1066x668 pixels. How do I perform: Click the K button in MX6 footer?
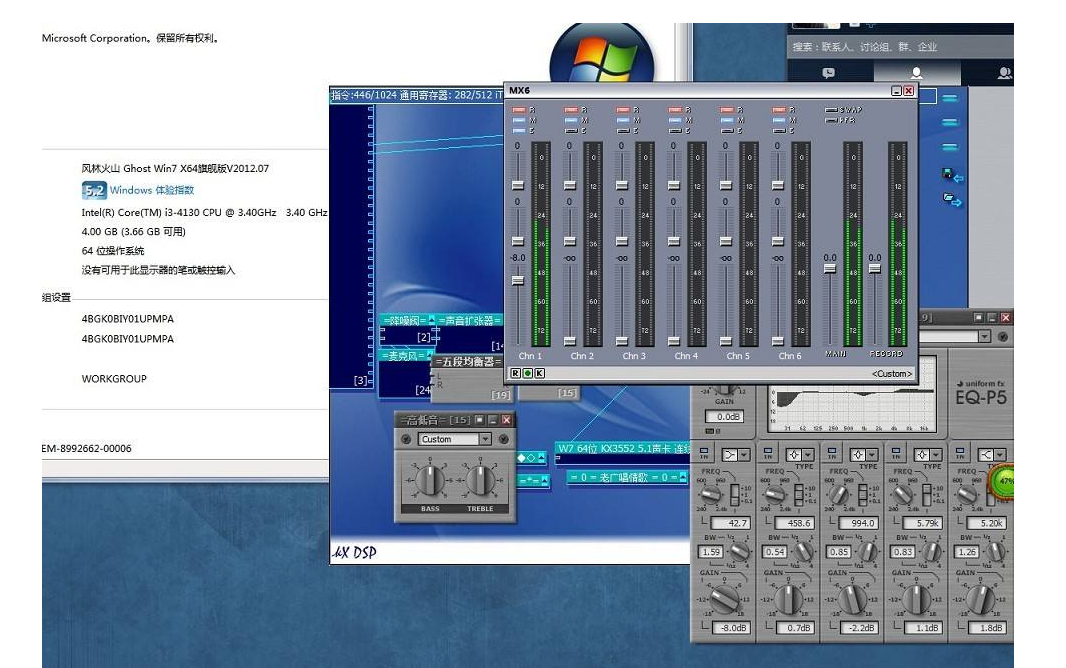[x=540, y=373]
